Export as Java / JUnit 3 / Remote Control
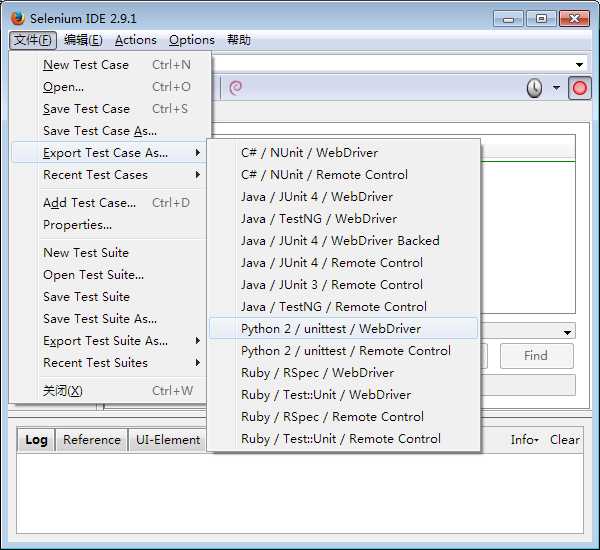Viewport: 600px width, 550px height. (344, 285)
